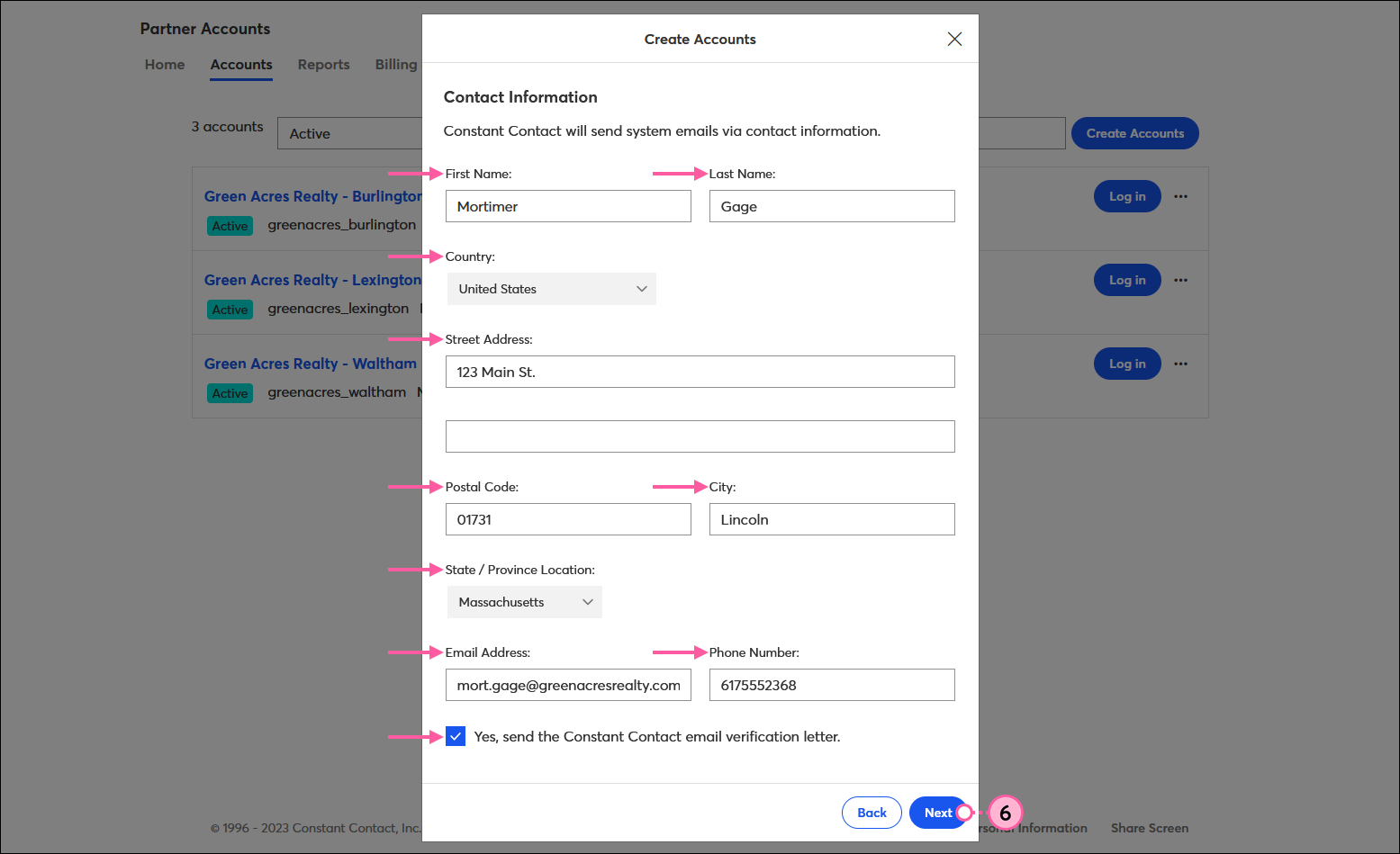
Task: Click the Next button
Action: click(x=937, y=813)
